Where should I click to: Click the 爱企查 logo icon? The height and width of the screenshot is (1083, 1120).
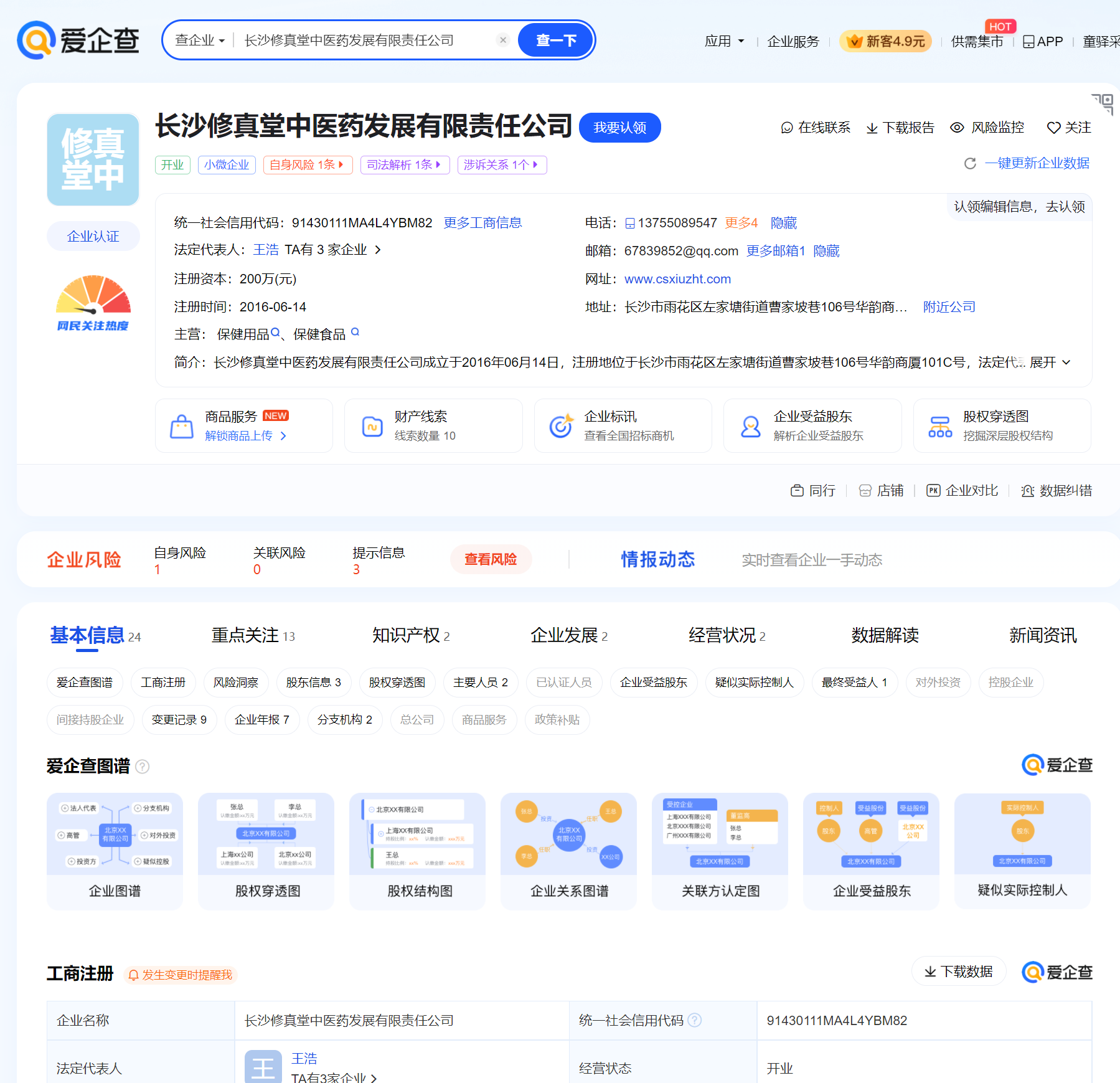pos(34,39)
